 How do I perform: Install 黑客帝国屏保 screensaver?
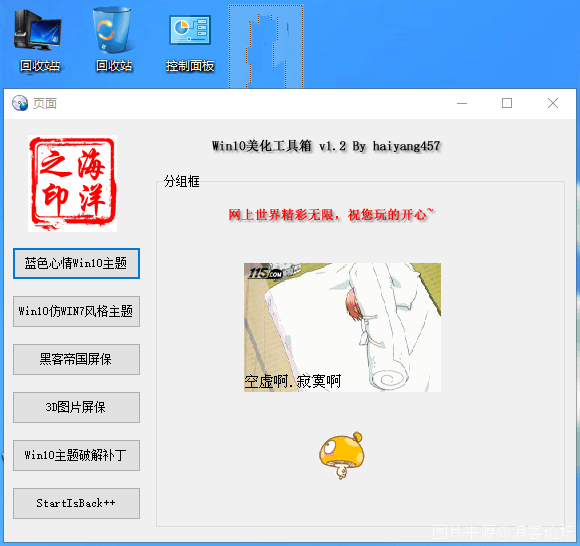point(76,359)
